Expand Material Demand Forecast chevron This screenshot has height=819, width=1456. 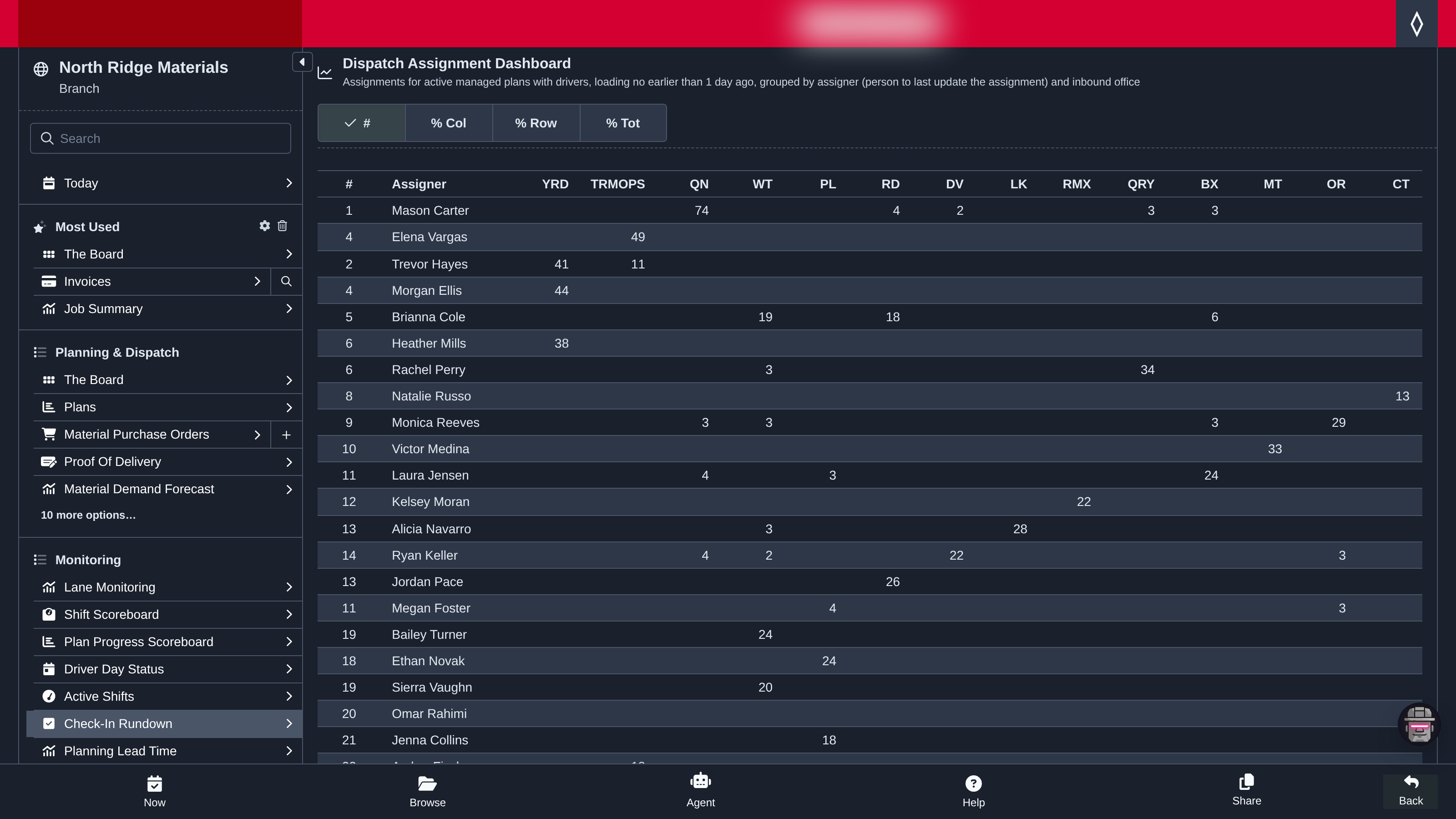click(289, 490)
